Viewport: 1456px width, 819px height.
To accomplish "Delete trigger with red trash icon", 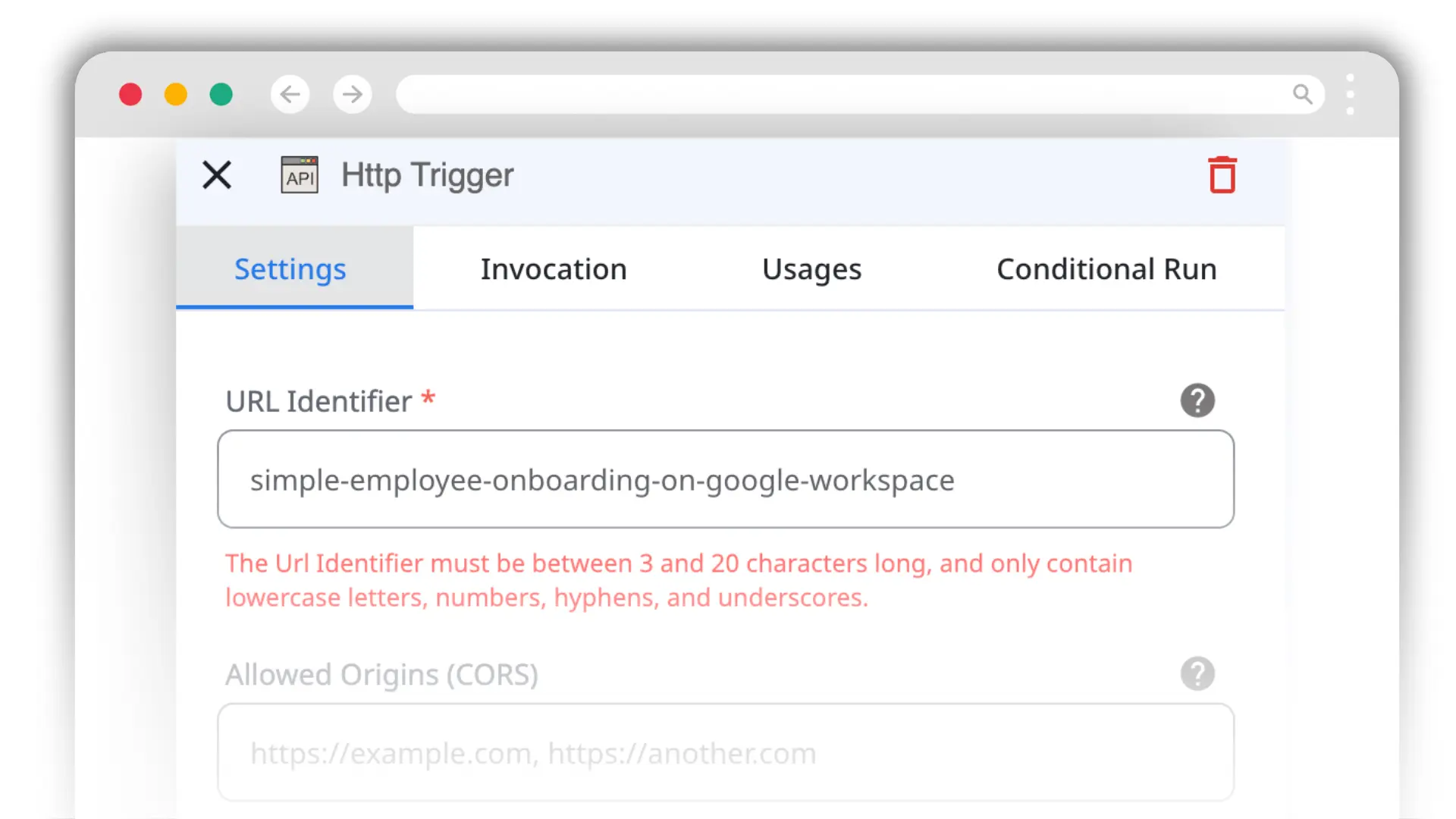I will coord(1222,175).
